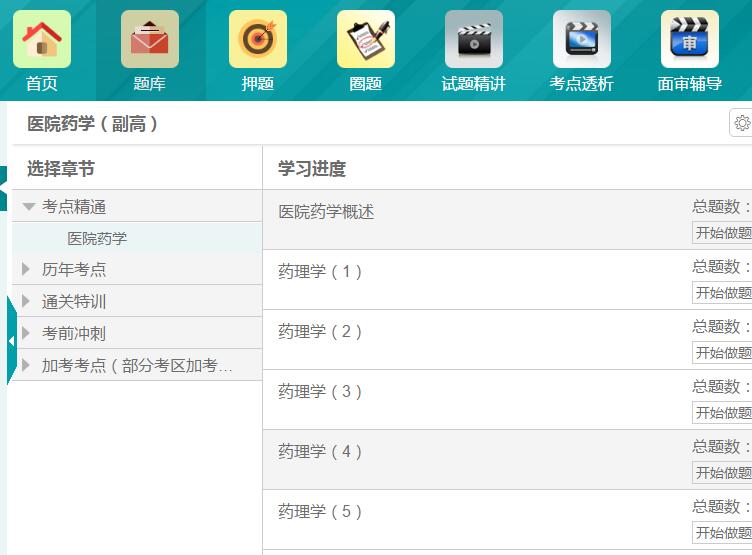Open the 药理学（5） chapter row

(320, 512)
